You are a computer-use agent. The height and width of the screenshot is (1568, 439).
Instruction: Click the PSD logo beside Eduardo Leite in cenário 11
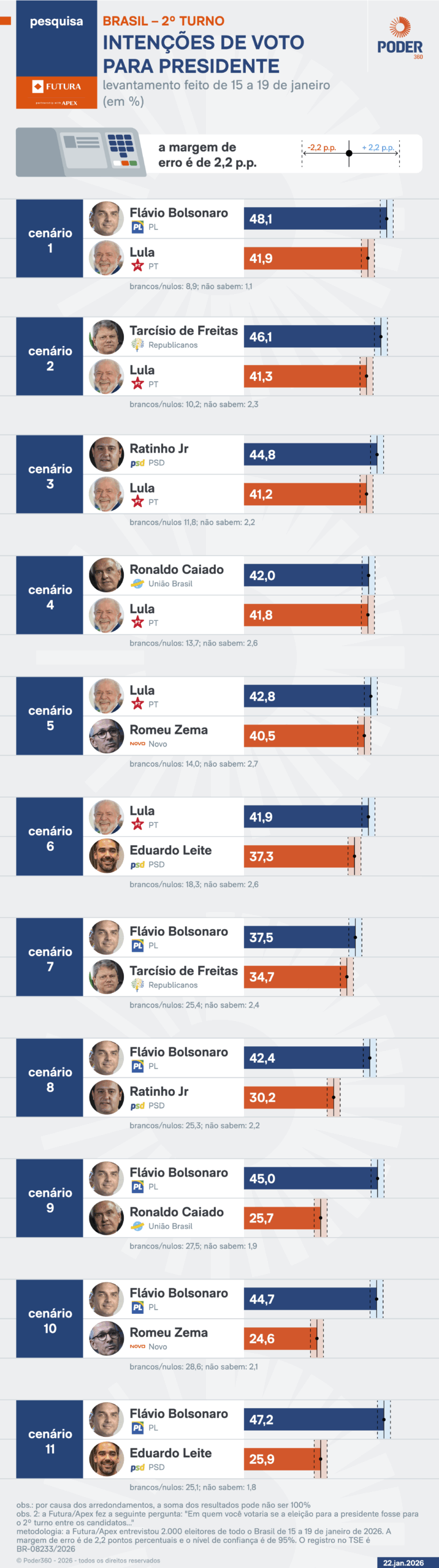[x=138, y=1468]
